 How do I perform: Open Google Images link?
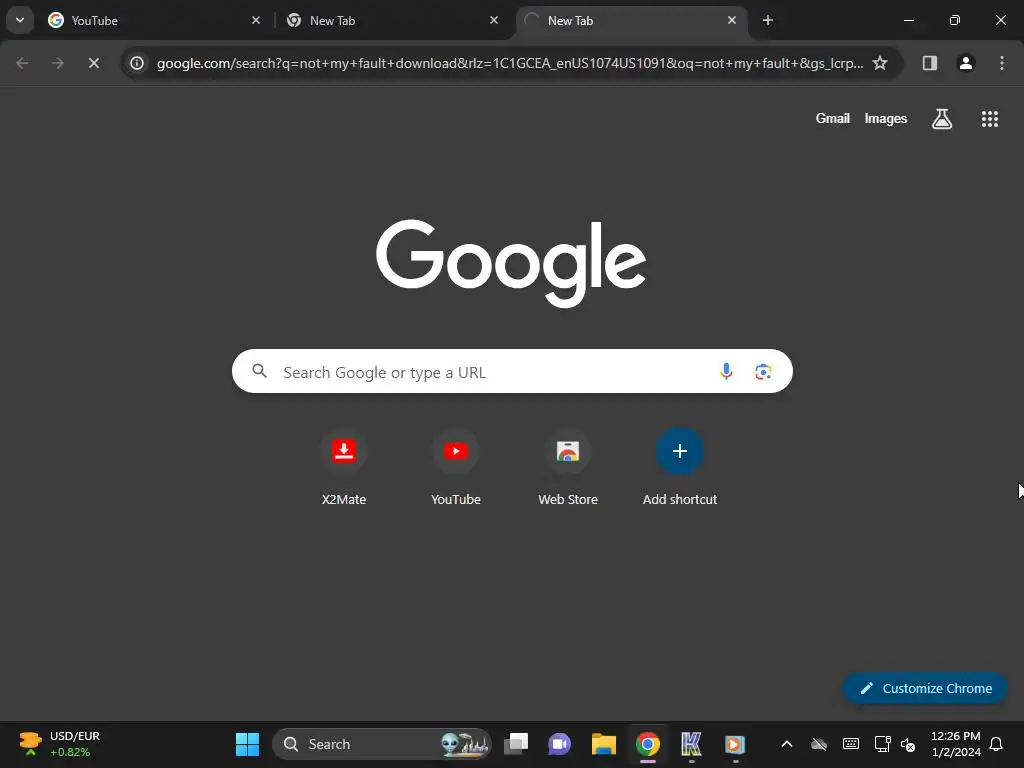pos(886,118)
